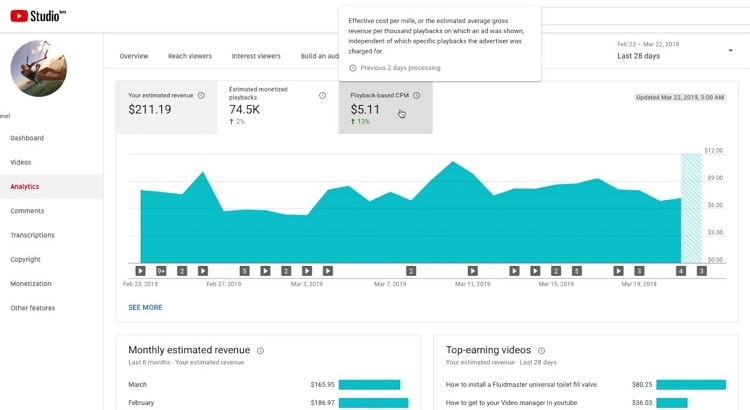Open How to get to Video manager video

511,403
